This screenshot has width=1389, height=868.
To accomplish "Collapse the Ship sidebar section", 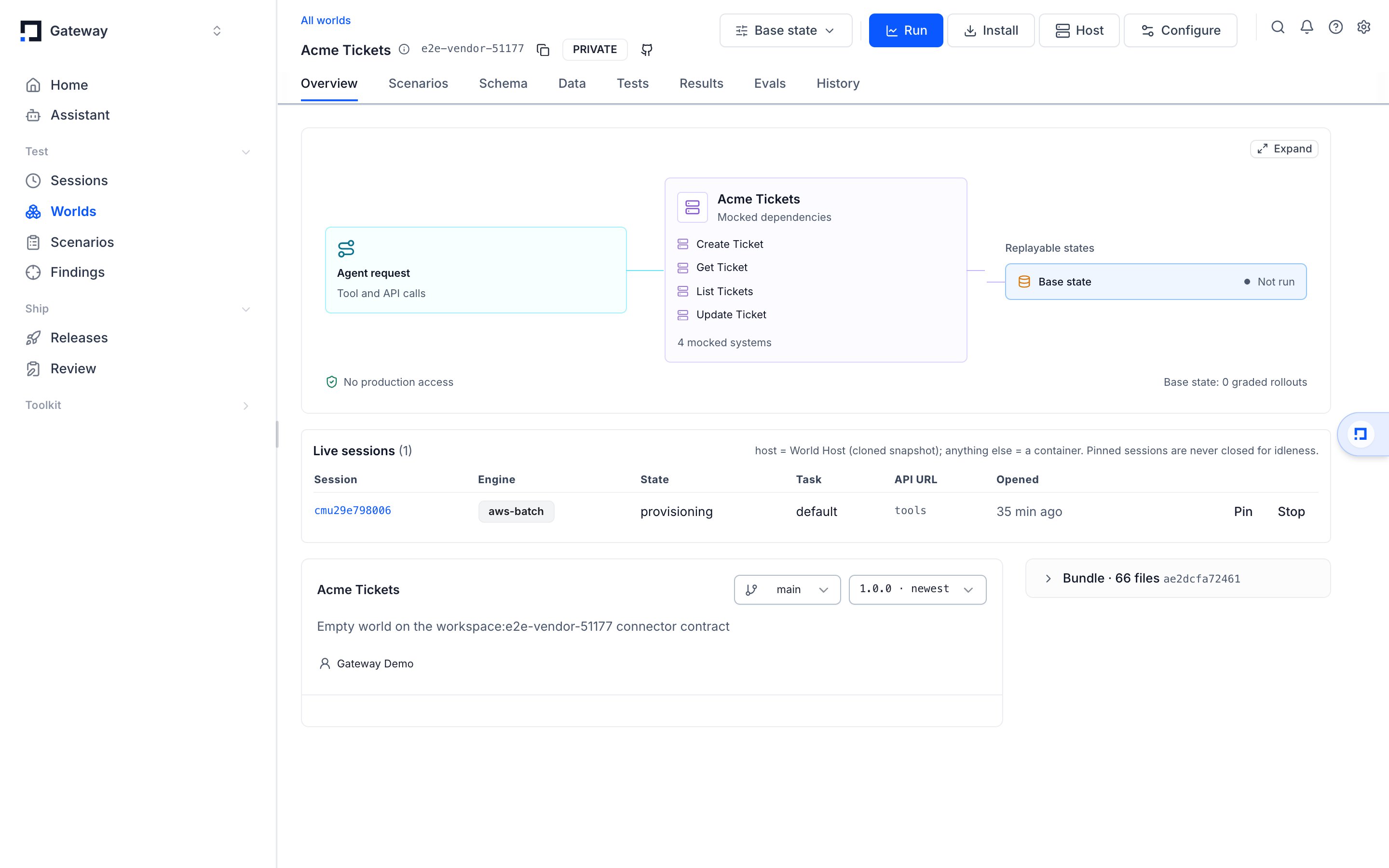I will [x=245, y=310].
